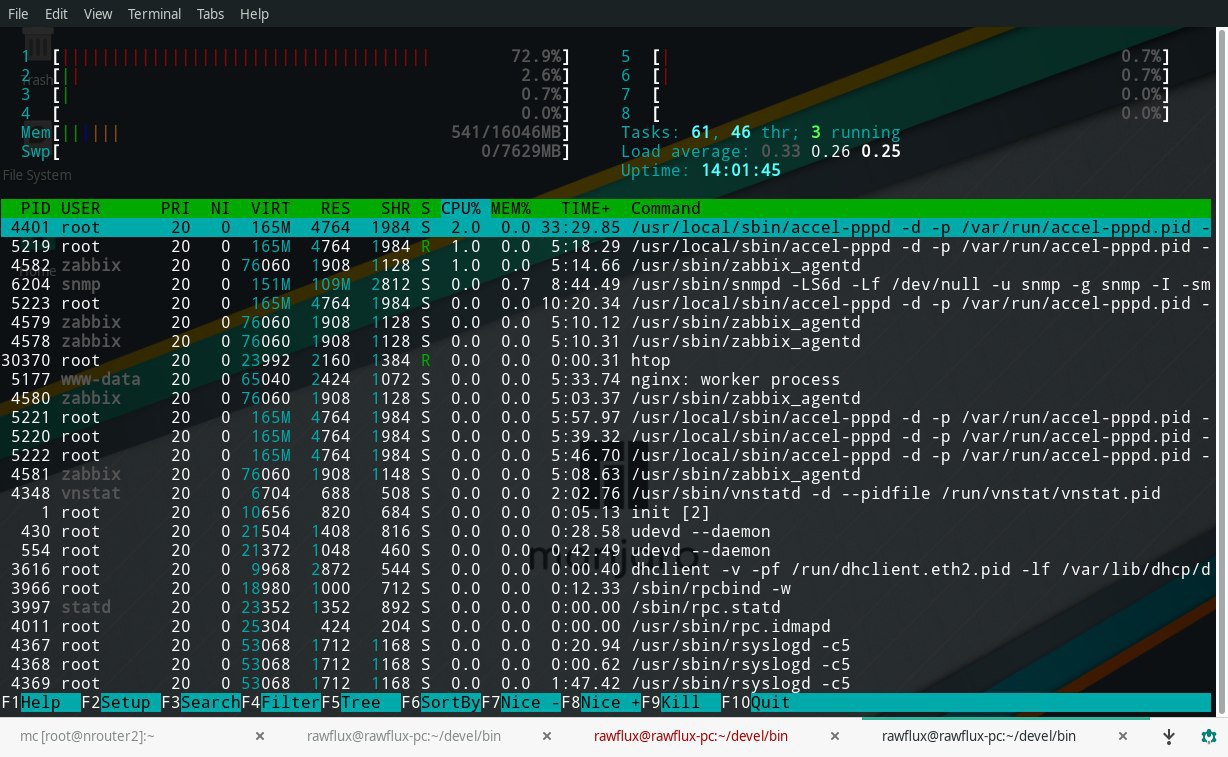The image size is (1228, 757).
Task: Select udevd --daemon row with PID 554
Action: coord(606,550)
